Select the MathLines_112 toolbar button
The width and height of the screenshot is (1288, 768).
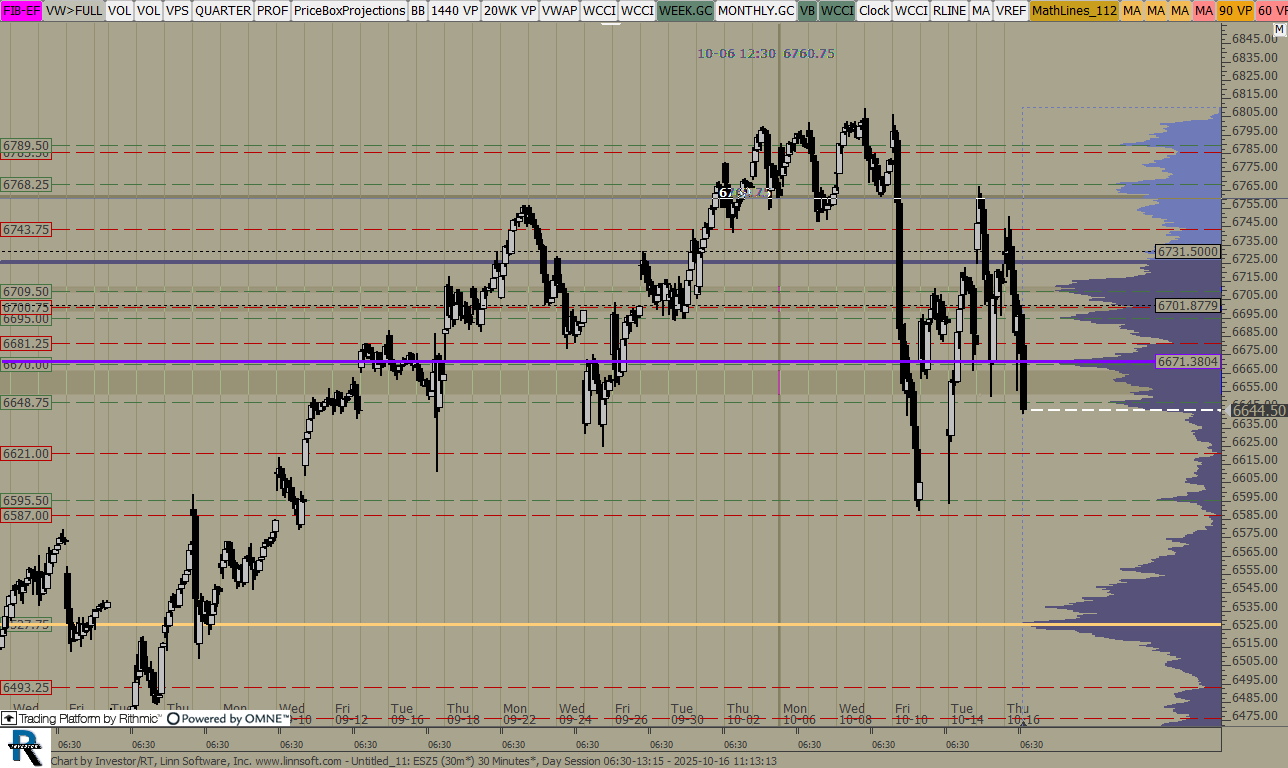pyautogui.click(x=1073, y=10)
